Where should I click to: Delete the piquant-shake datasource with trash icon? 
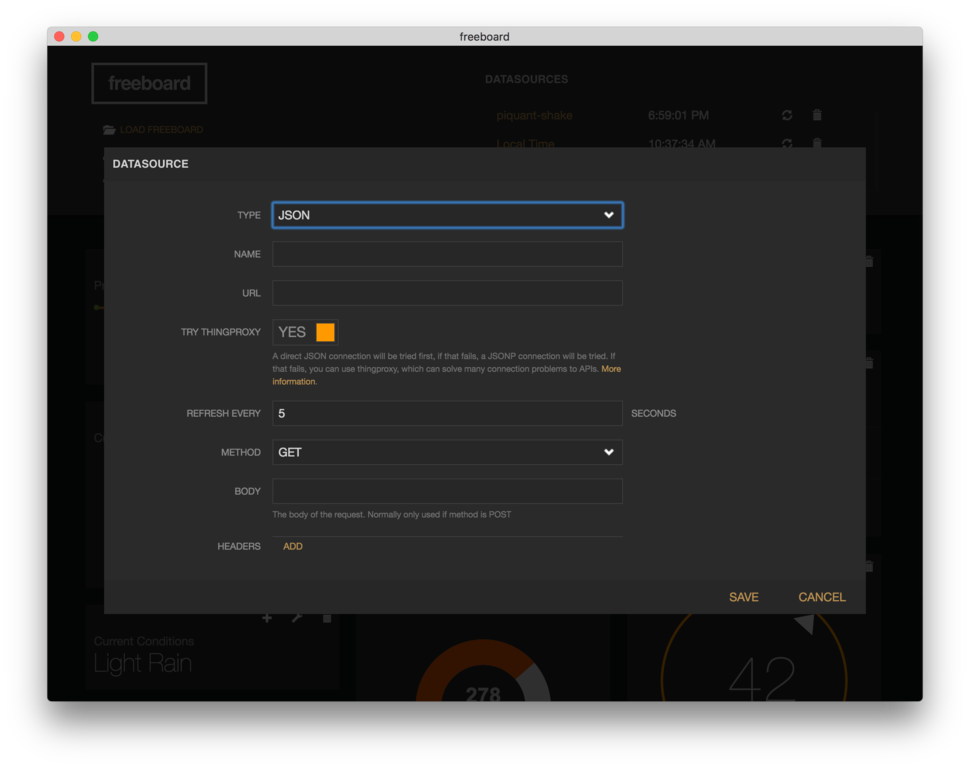pos(817,115)
